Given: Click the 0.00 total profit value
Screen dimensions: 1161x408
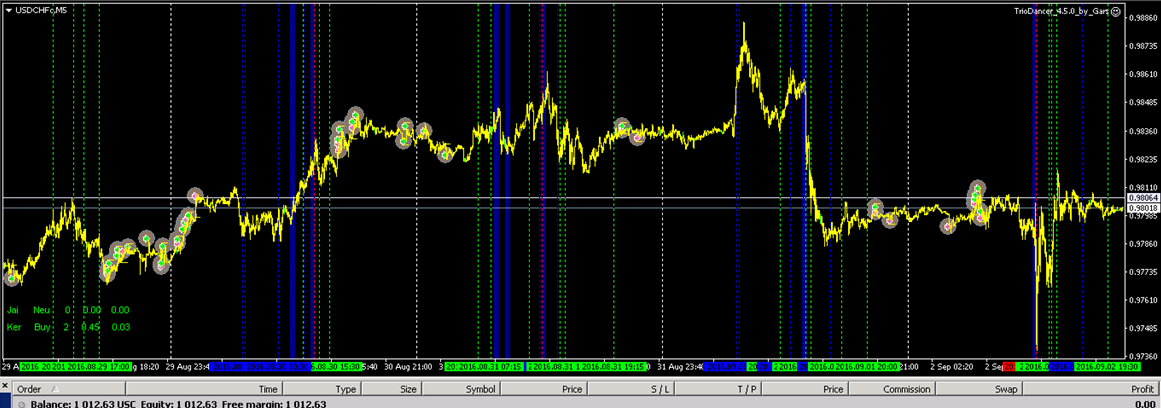Looking at the screenshot, I should tap(1145, 404).
